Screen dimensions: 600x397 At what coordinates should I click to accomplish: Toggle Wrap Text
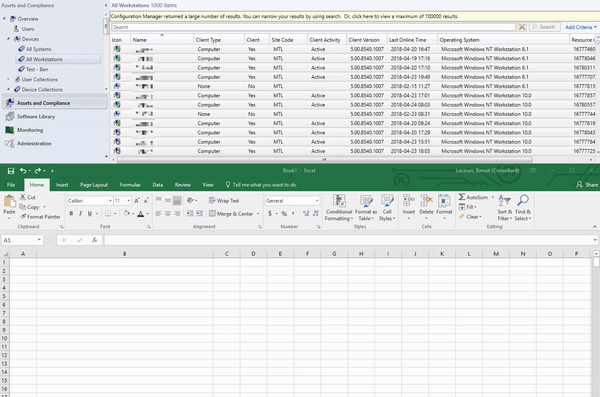pyautogui.click(x=224, y=201)
